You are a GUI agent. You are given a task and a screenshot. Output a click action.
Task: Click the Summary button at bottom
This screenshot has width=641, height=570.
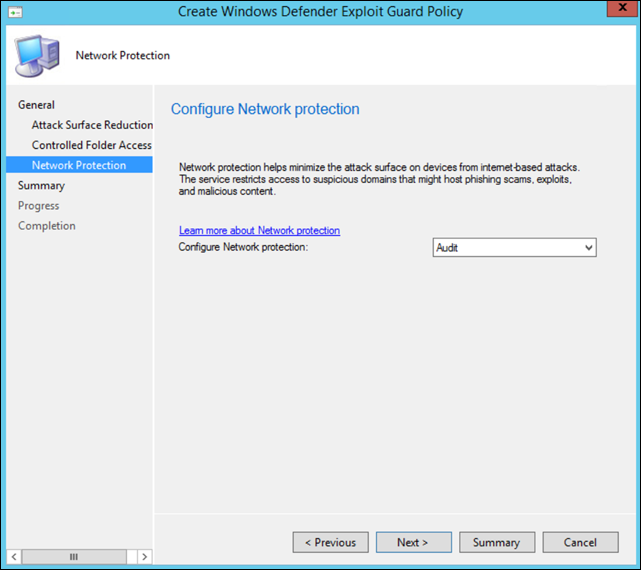497,542
